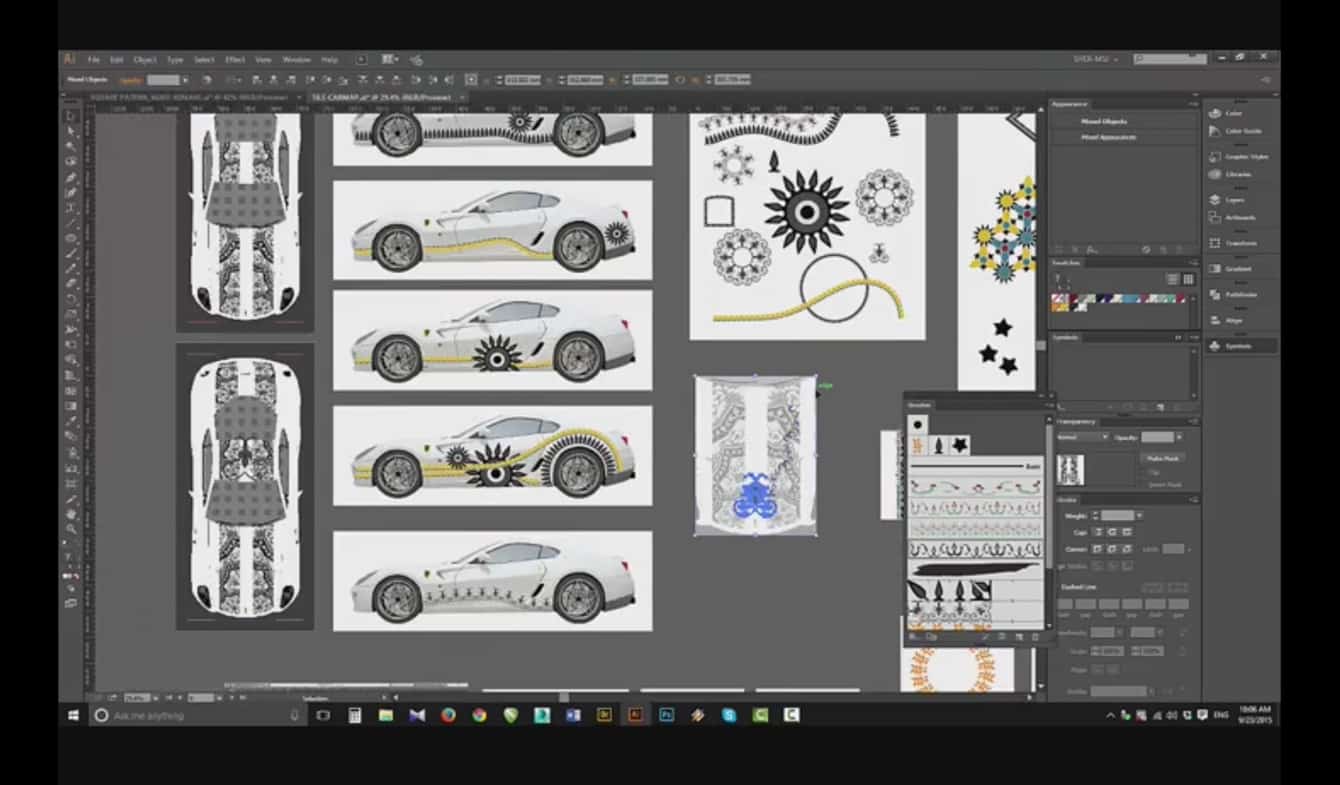The image size is (1340, 785).
Task: Open the Object menu
Action: (145, 59)
